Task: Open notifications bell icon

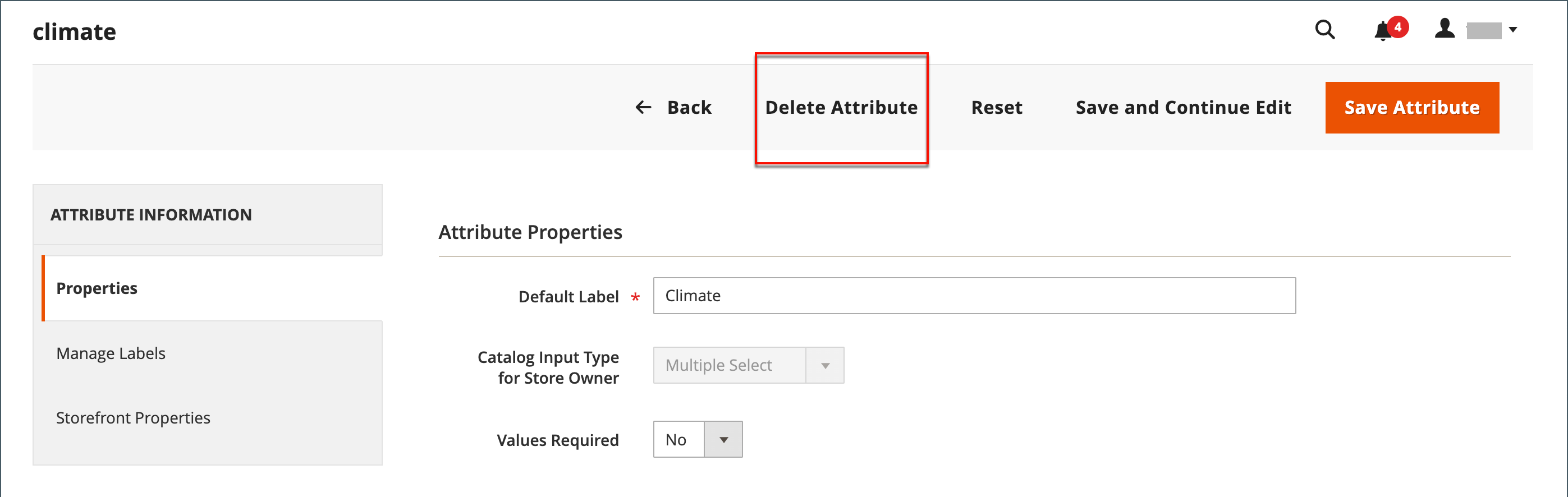Action: click(1382, 31)
